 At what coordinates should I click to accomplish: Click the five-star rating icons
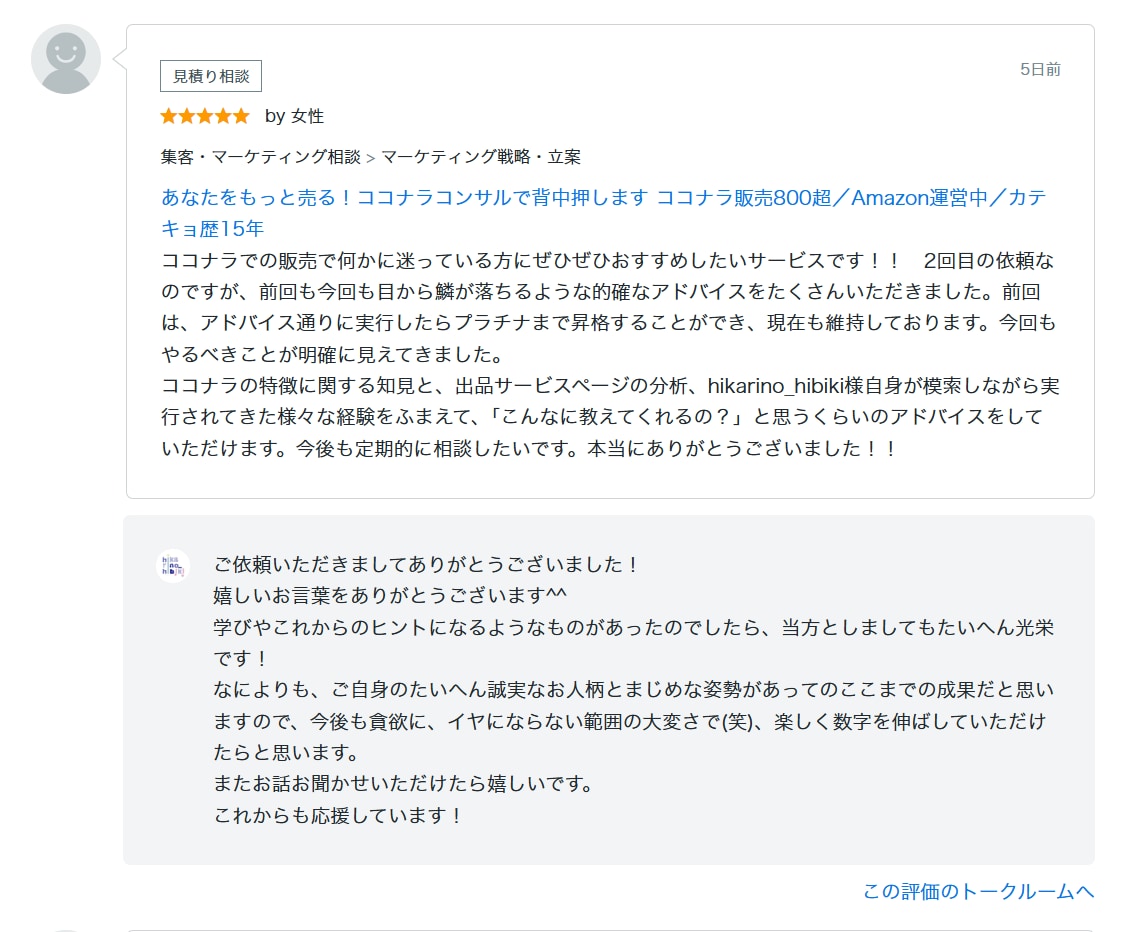tap(205, 116)
